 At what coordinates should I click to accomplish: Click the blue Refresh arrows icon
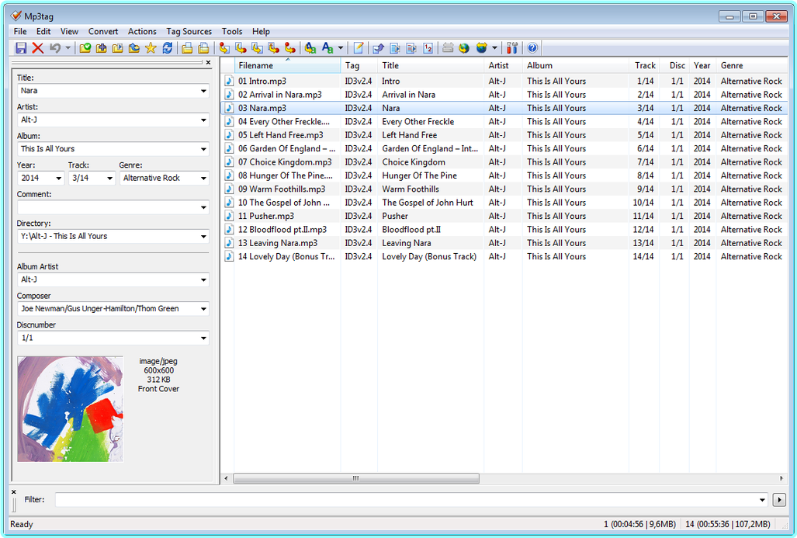[167, 48]
